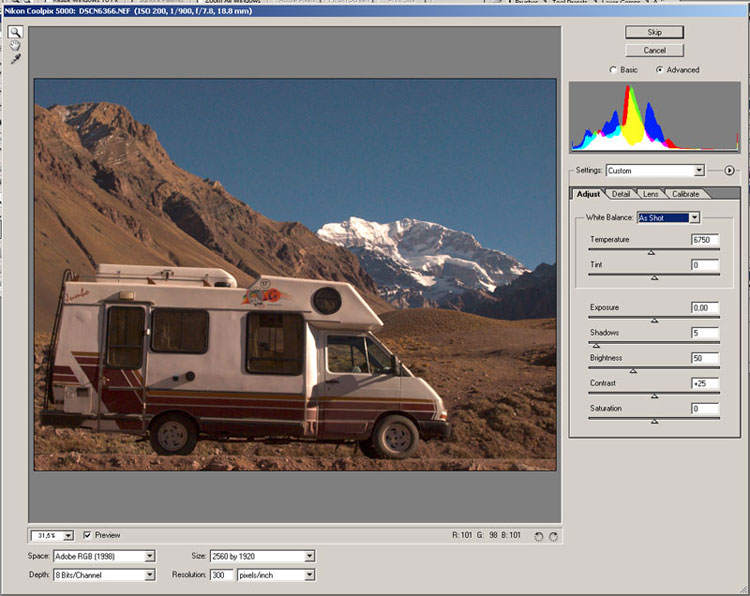Click the Resolution input field
750x596 pixels.
221,575
